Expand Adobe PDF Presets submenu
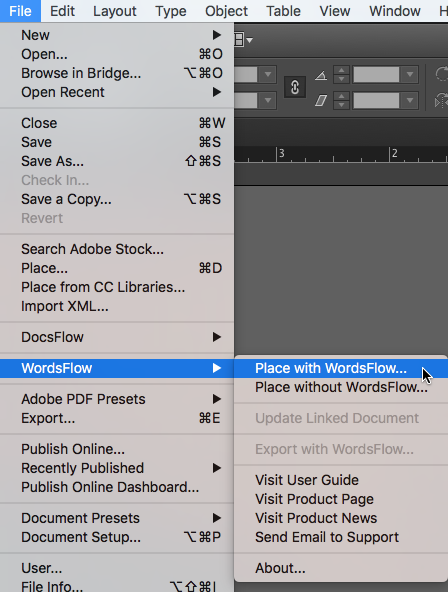This screenshot has width=448, height=592. tap(117, 399)
